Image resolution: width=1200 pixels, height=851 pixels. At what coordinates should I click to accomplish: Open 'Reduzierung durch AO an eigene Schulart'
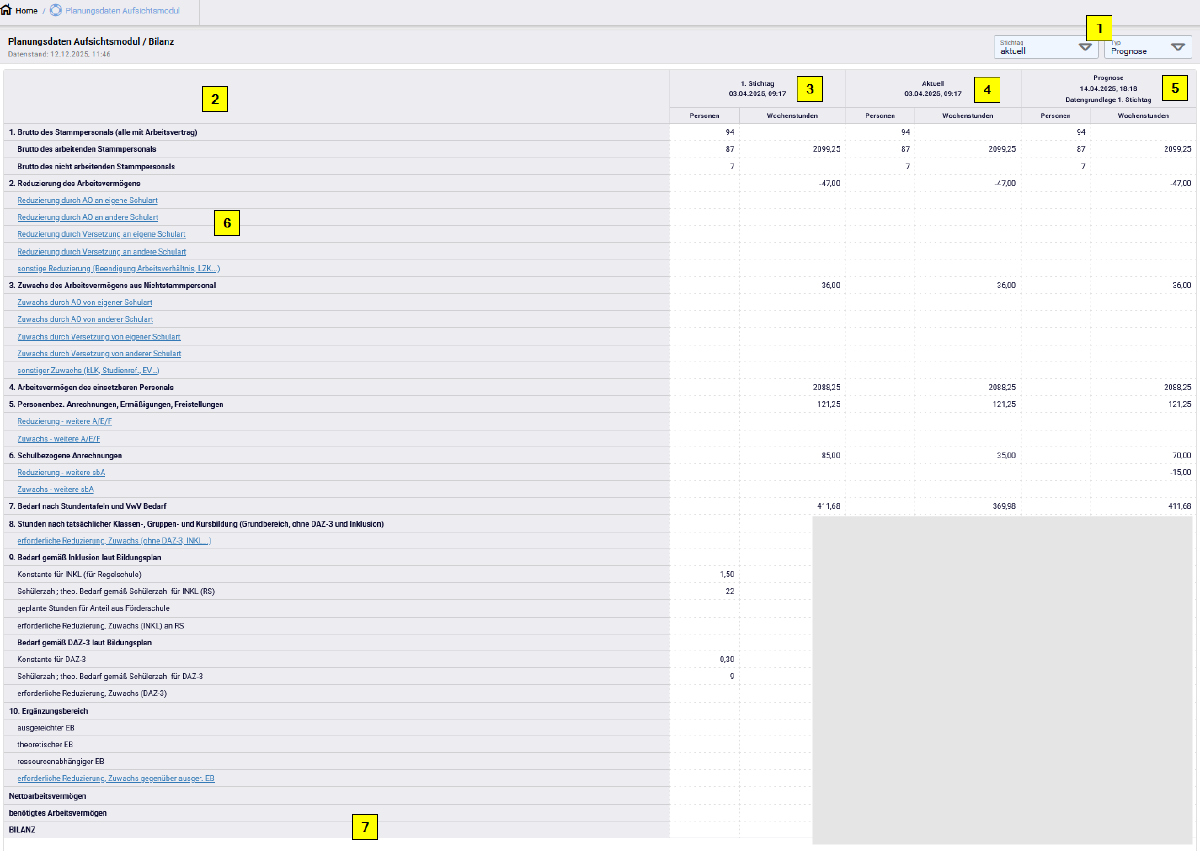[x=87, y=200]
